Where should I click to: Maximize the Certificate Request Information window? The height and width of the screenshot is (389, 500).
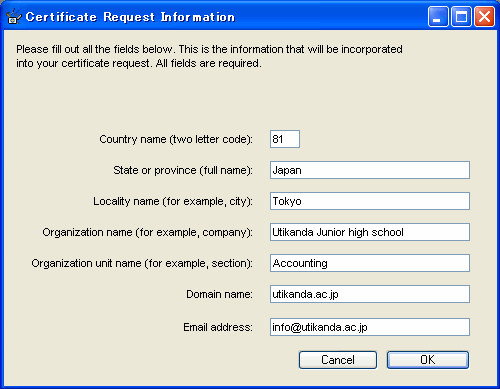(x=461, y=16)
